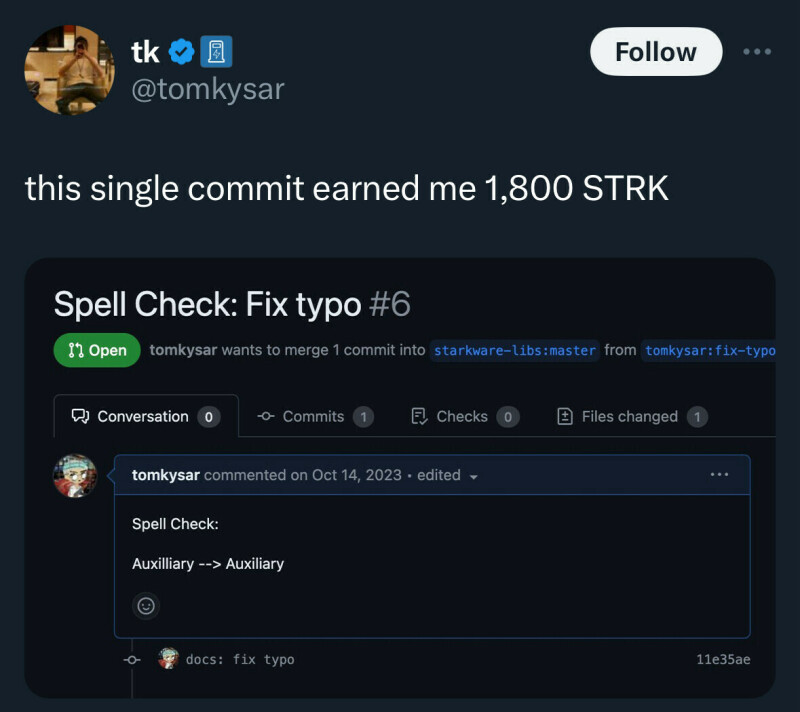Expand the comment edited history dropdown

click(x=473, y=476)
